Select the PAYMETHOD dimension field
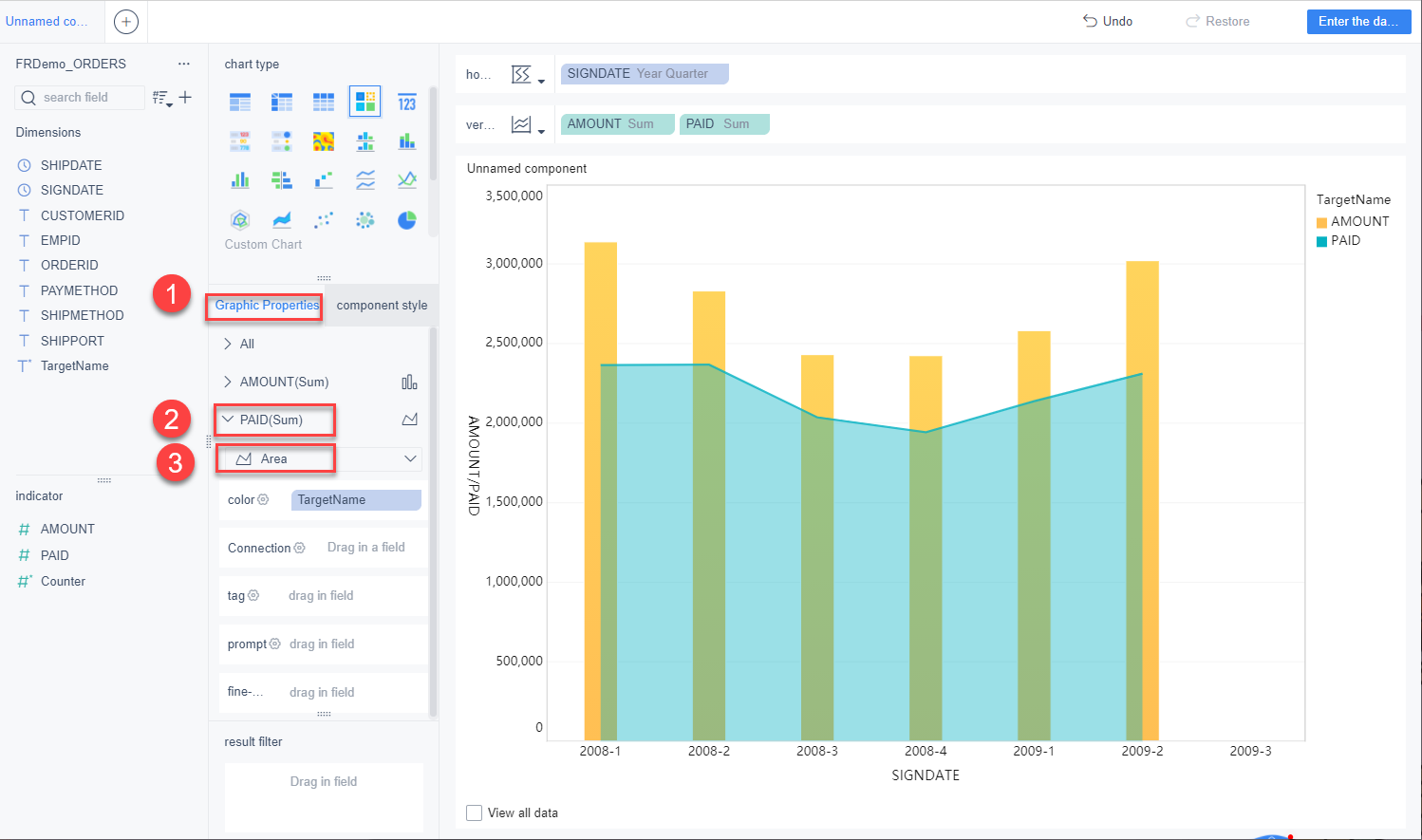The image size is (1422, 840). [79, 290]
